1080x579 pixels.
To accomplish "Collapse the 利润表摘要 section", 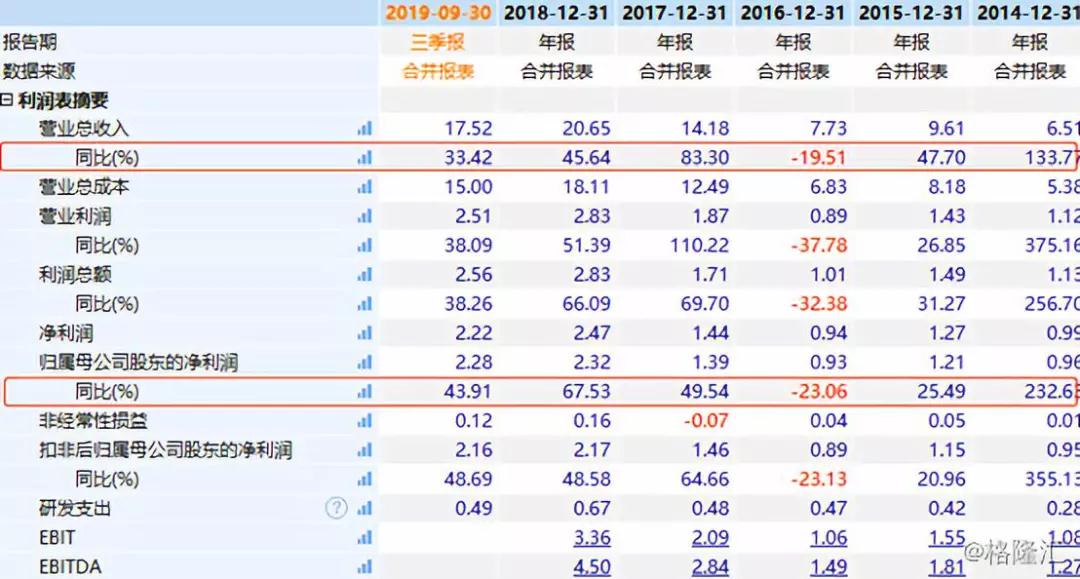I will (x=7, y=100).
